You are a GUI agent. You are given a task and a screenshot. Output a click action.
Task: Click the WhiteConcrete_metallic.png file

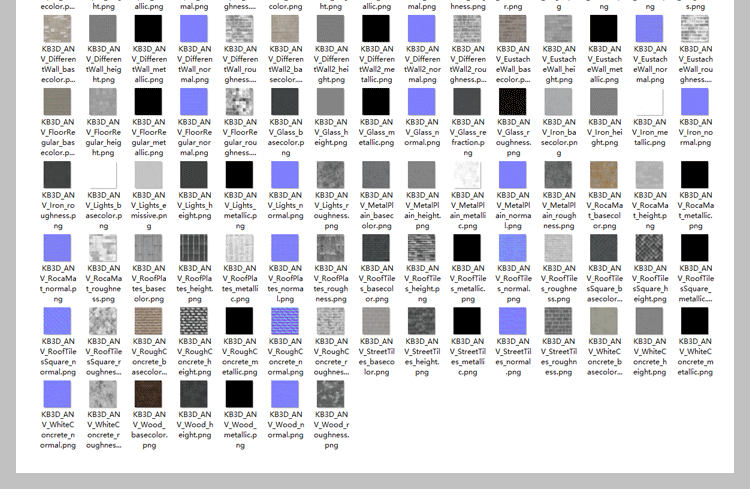695,321
